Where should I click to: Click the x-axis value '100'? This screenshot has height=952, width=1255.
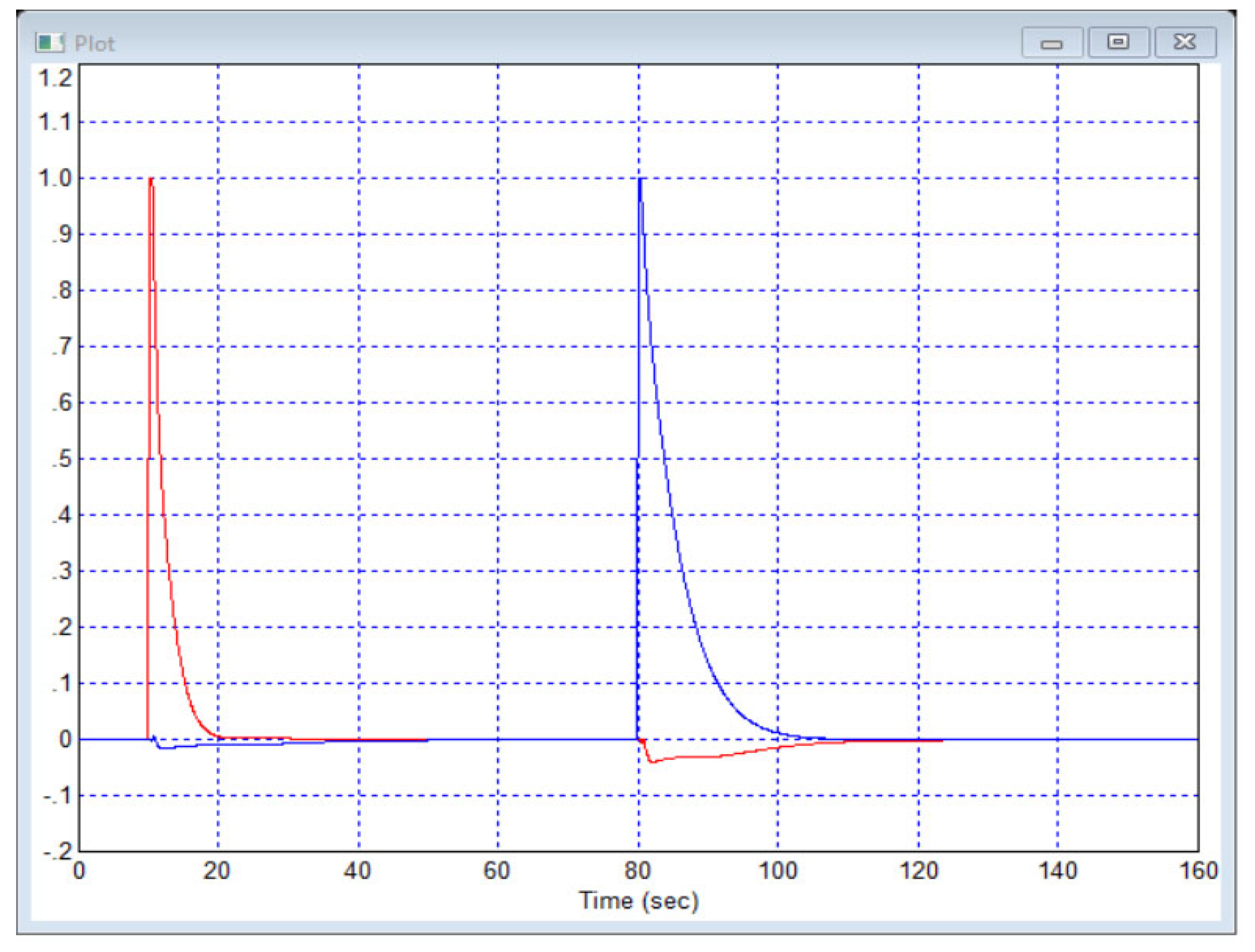pos(778,871)
